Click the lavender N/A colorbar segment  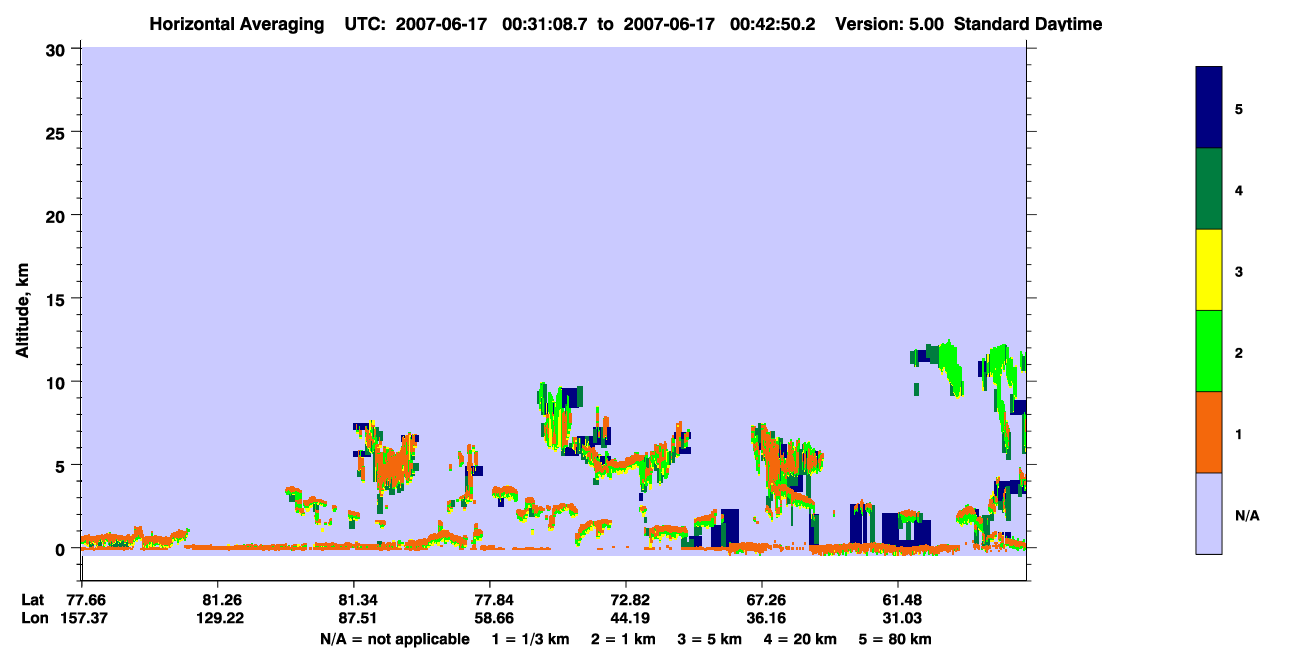pyautogui.click(x=1208, y=513)
